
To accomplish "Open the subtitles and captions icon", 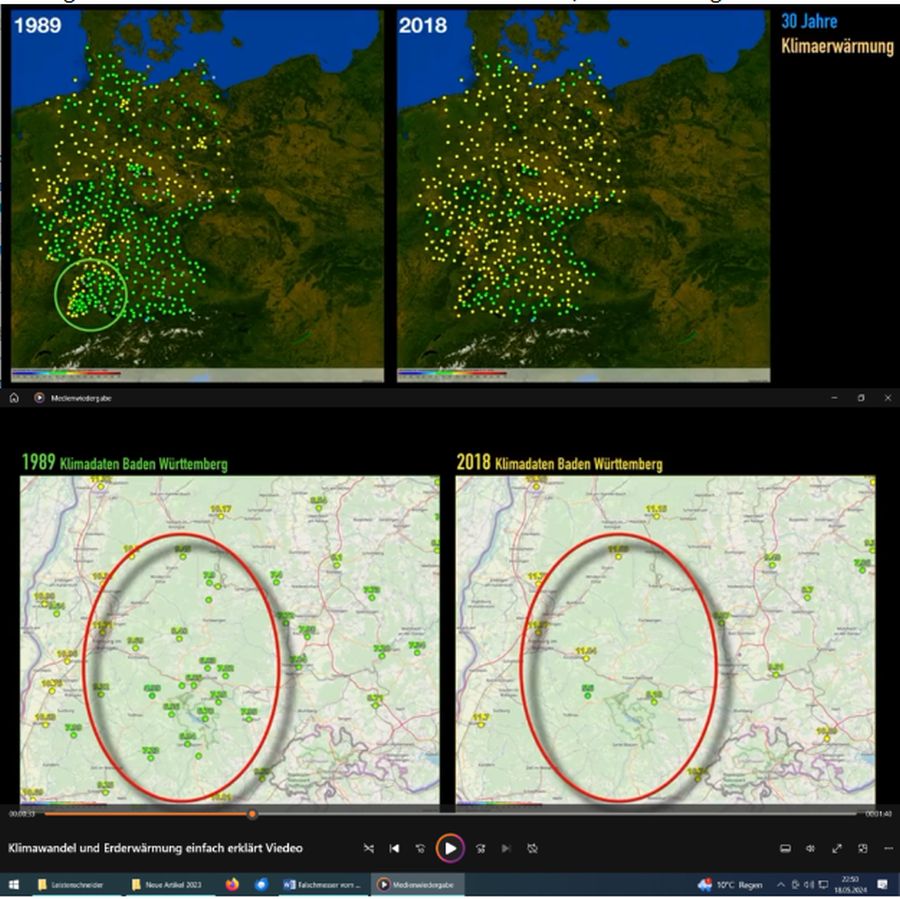I will [x=785, y=848].
